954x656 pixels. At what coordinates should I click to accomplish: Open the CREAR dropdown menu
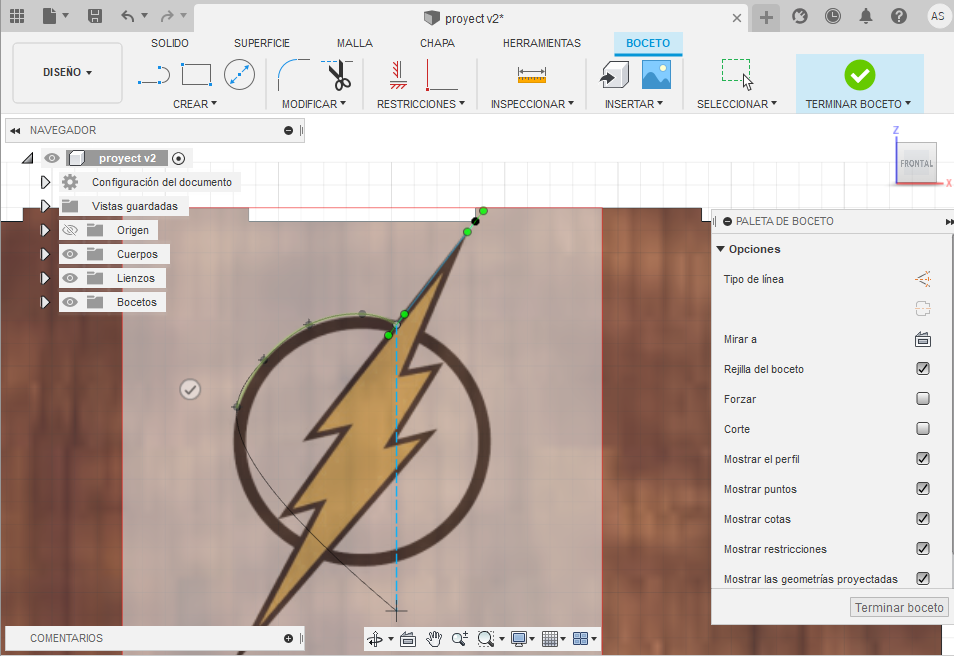tap(195, 104)
